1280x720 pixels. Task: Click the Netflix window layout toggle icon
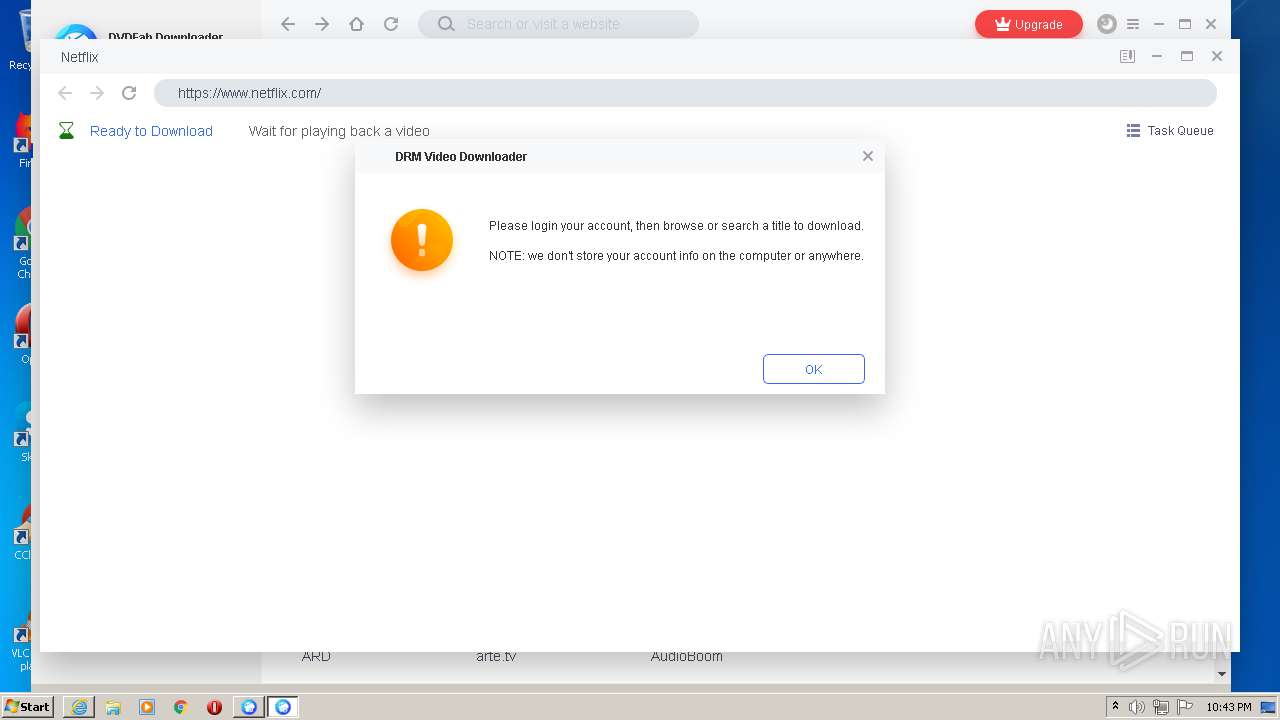click(x=1127, y=56)
